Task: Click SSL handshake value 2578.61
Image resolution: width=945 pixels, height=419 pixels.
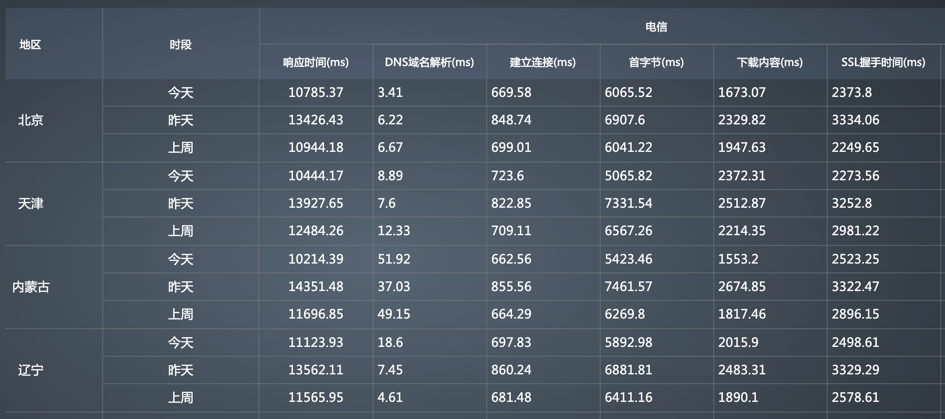Action: 855,397
